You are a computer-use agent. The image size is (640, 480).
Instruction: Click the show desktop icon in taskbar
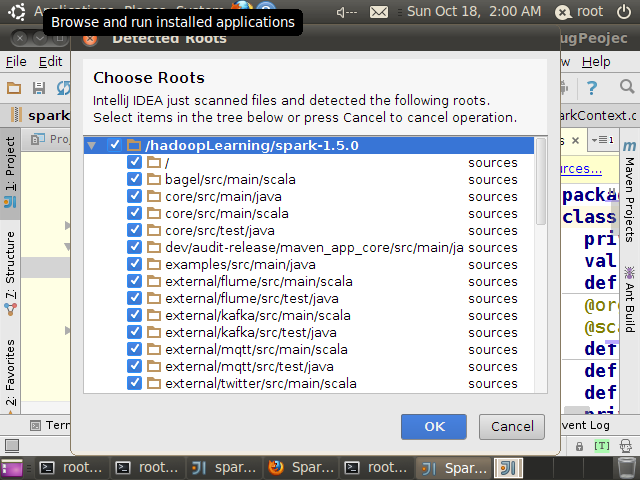tap(12, 468)
